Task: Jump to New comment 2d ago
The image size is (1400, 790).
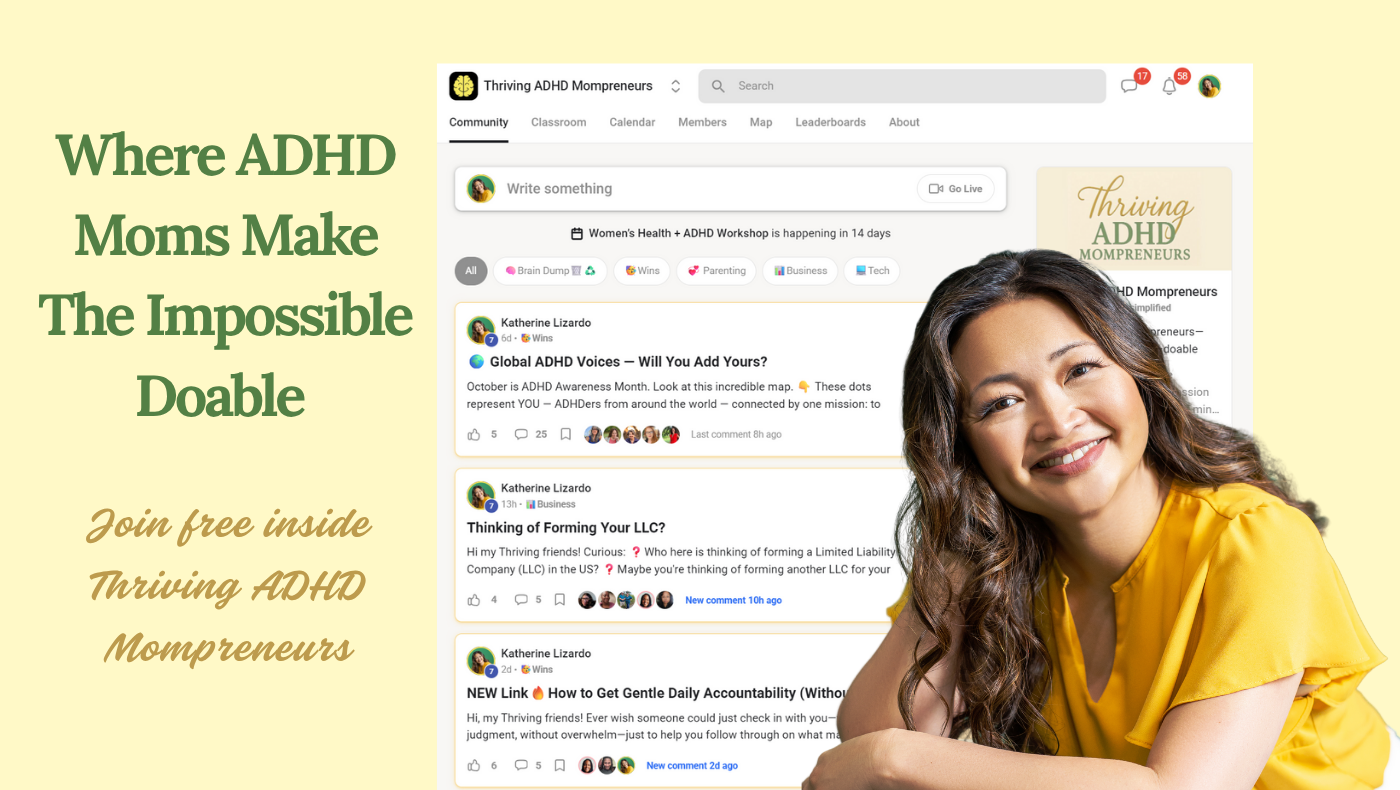Action: coord(692,766)
